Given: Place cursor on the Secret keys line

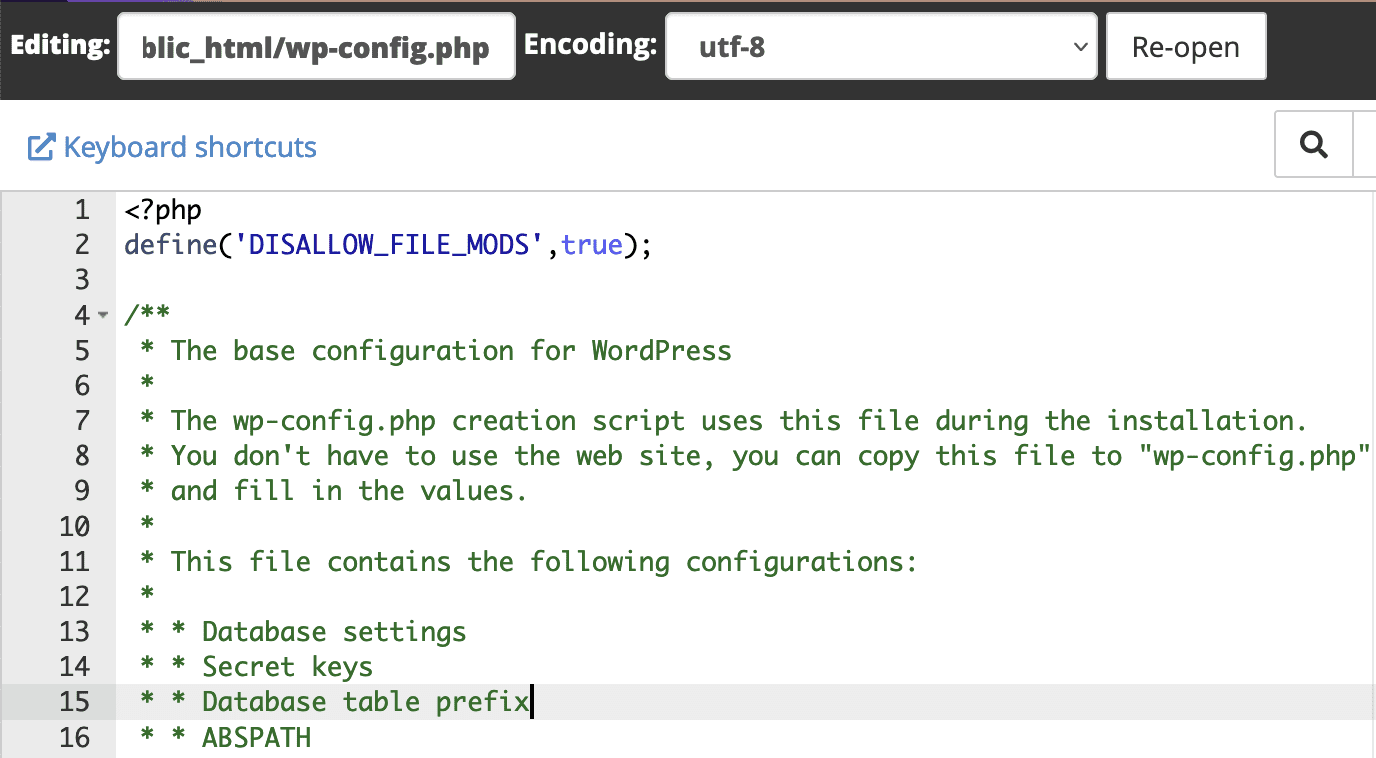Looking at the screenshot, I should (x=286, y=666).
